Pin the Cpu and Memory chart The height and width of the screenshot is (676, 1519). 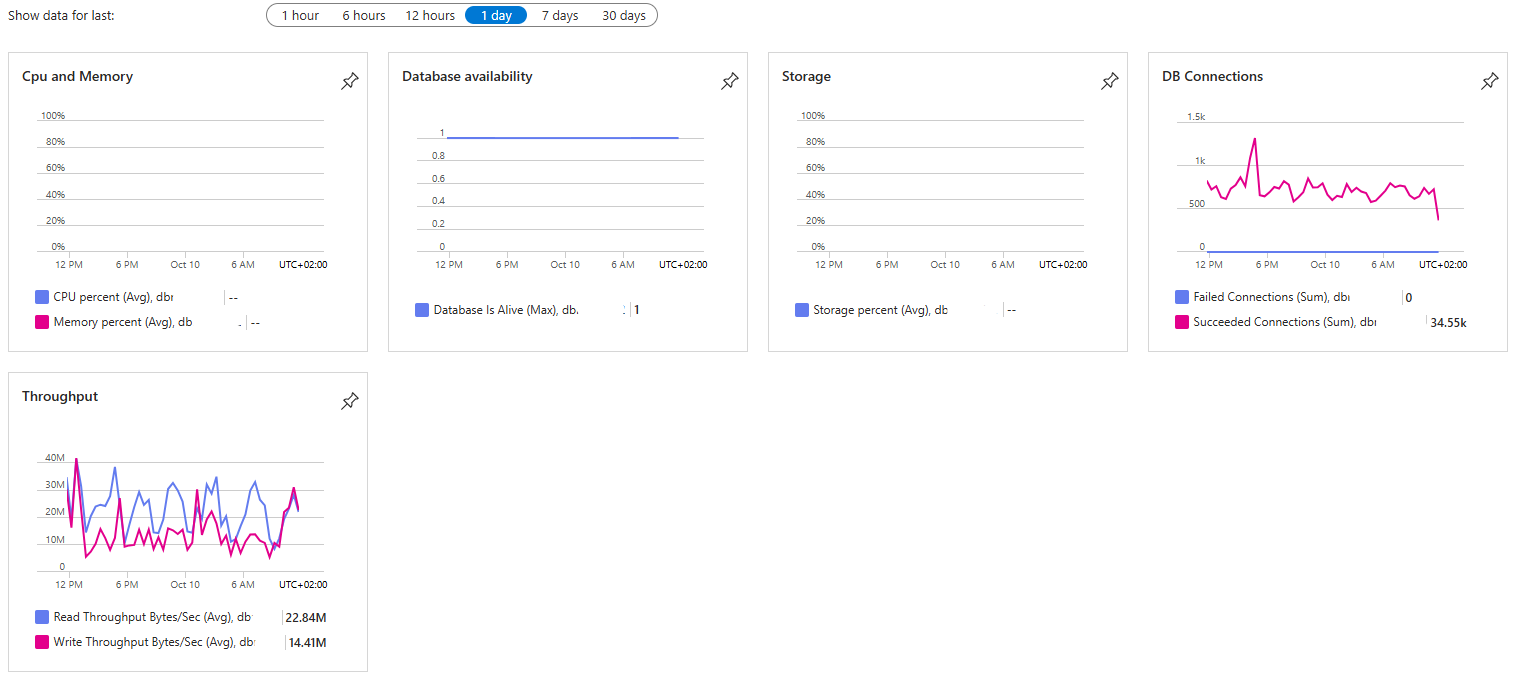(349, 82)
